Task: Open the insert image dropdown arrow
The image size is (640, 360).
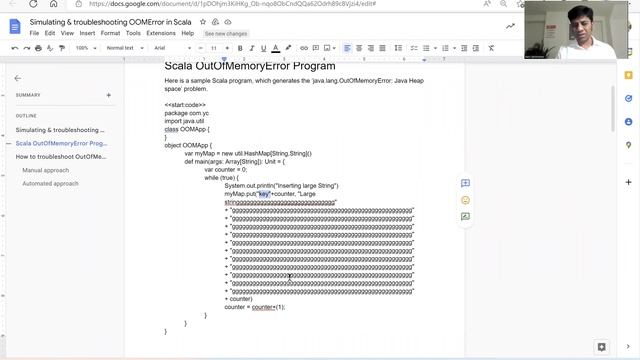Action: point(334,48)
